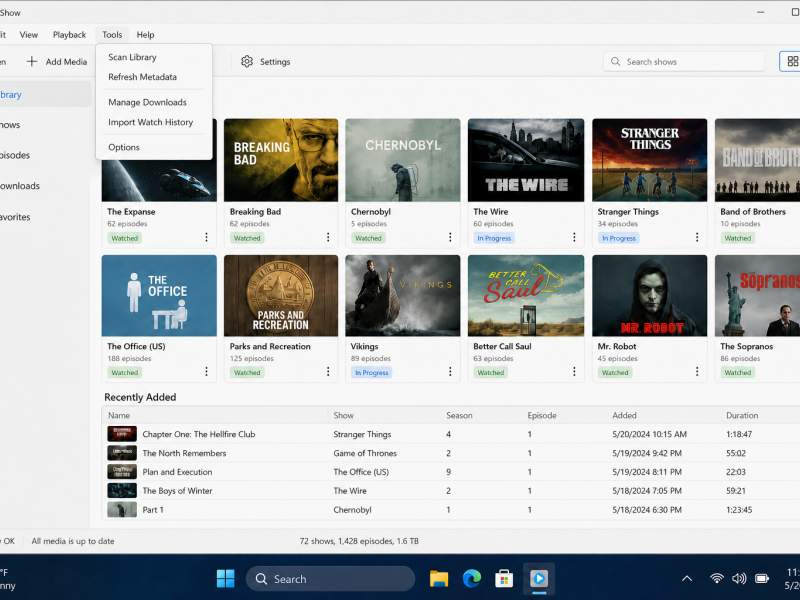Click the search magnifier icon in Search shows
Image resolution: width=800 pixels, height=600 pixels.
coord(616,61)
